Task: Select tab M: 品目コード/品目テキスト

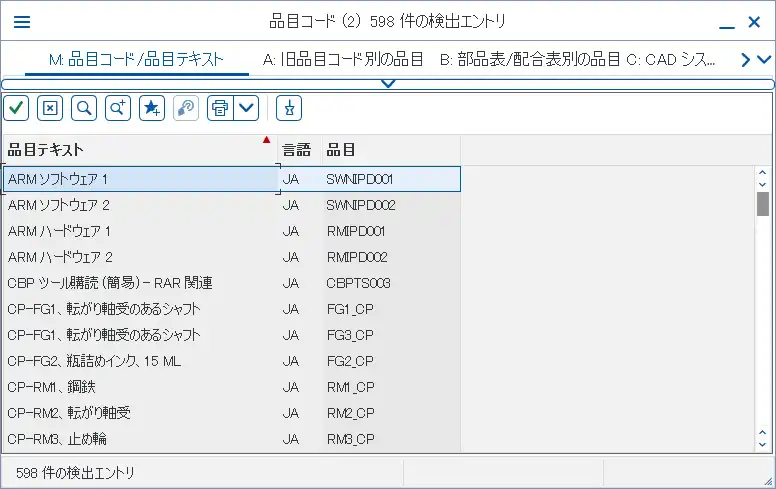Action: coord(136,60)
